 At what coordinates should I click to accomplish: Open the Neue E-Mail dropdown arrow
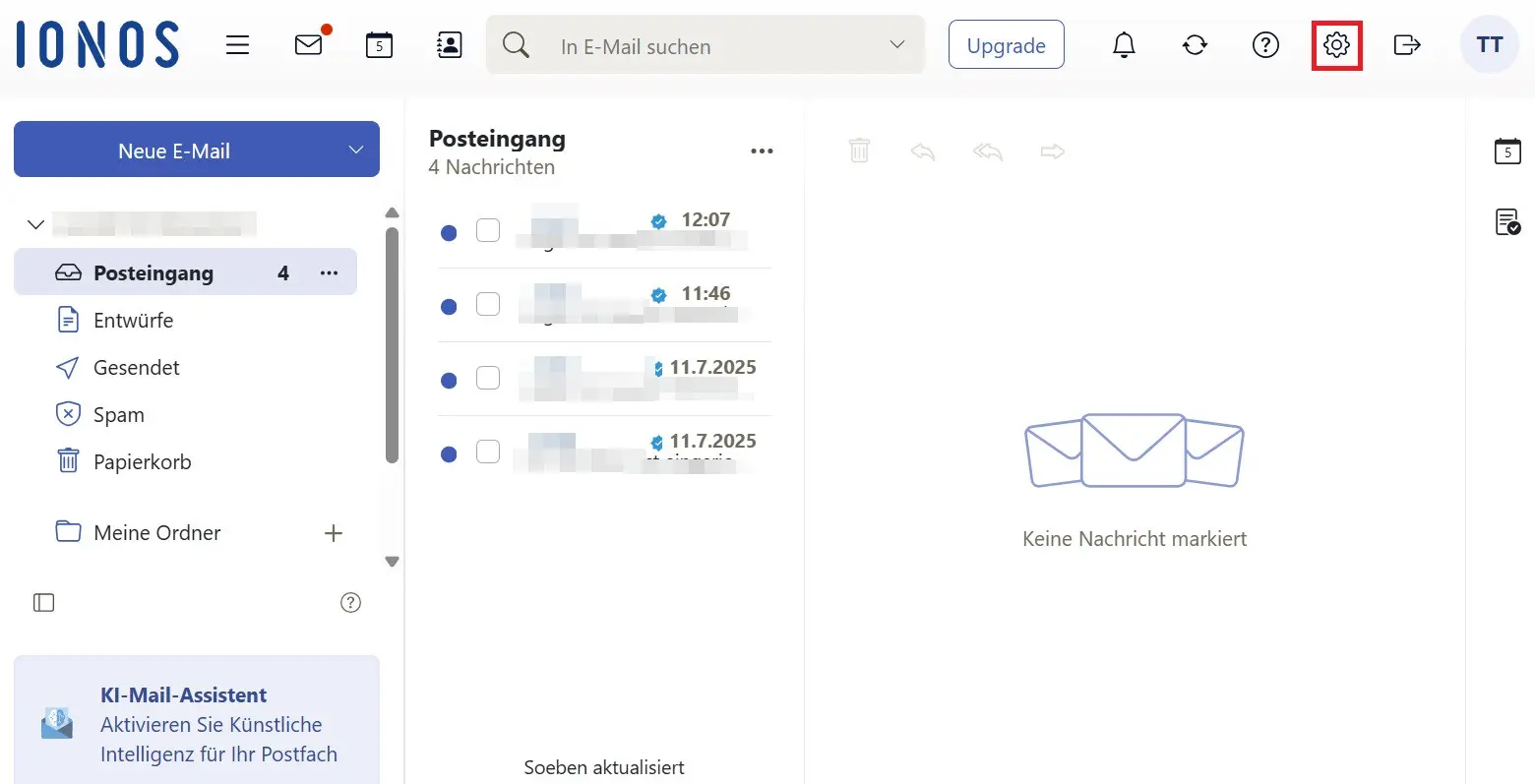coord(355,150)
